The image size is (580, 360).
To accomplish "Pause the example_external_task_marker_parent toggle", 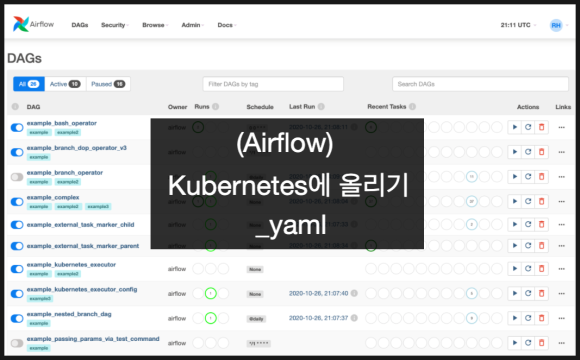I will [17, 246].
